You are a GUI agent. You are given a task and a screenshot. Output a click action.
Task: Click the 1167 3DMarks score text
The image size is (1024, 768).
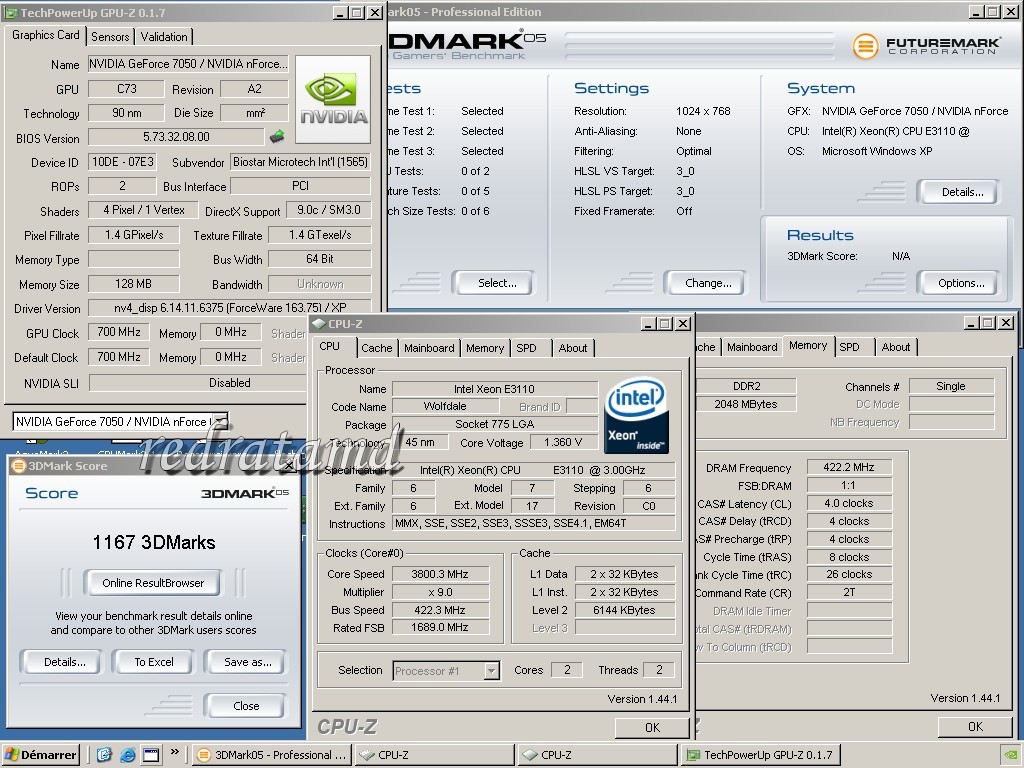[153, 542]
